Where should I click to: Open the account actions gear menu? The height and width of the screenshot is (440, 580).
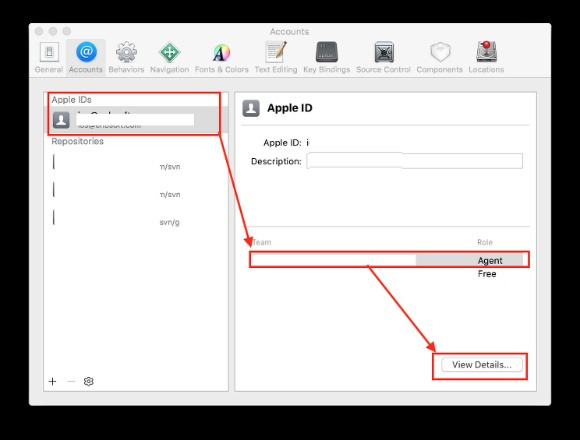(88, 381)
